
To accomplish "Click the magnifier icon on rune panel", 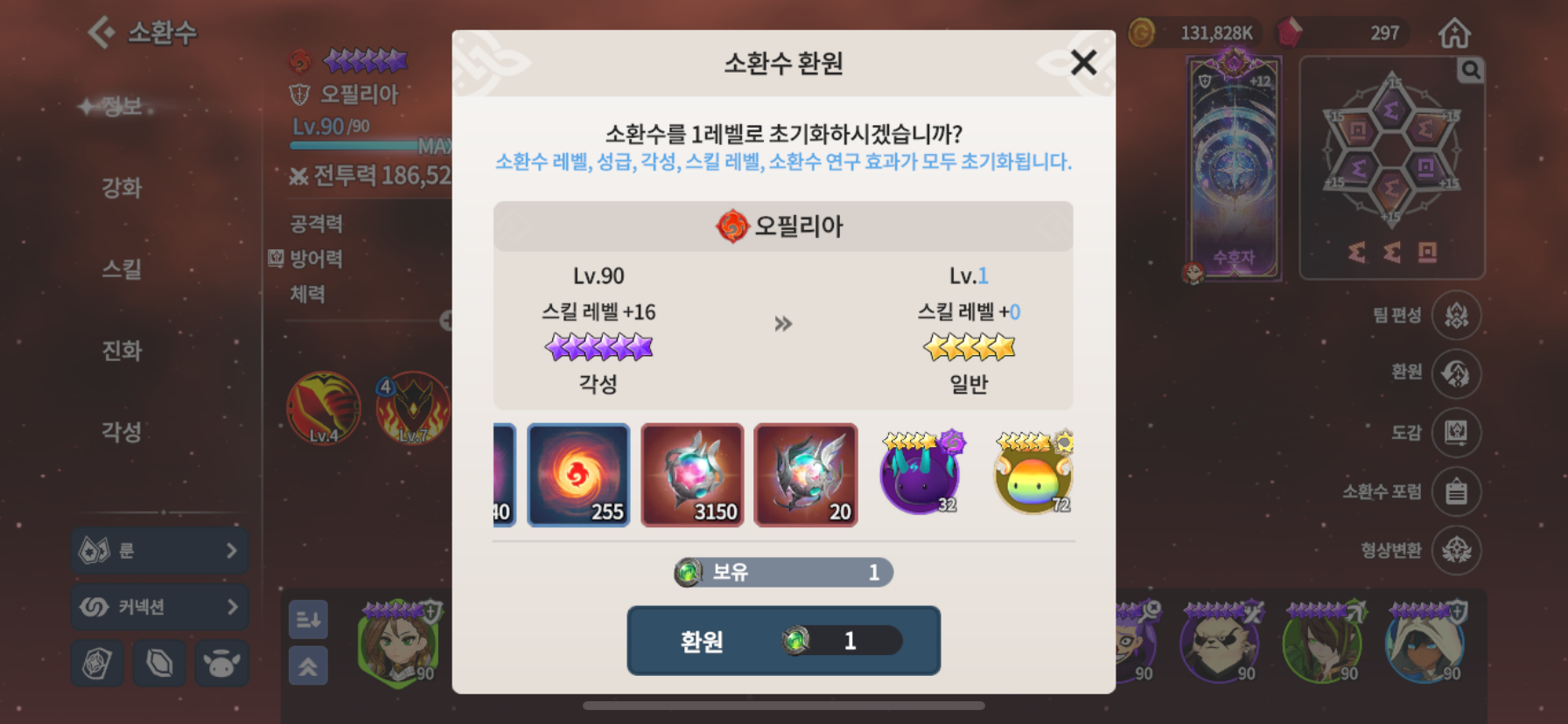I will point(1470,70).
